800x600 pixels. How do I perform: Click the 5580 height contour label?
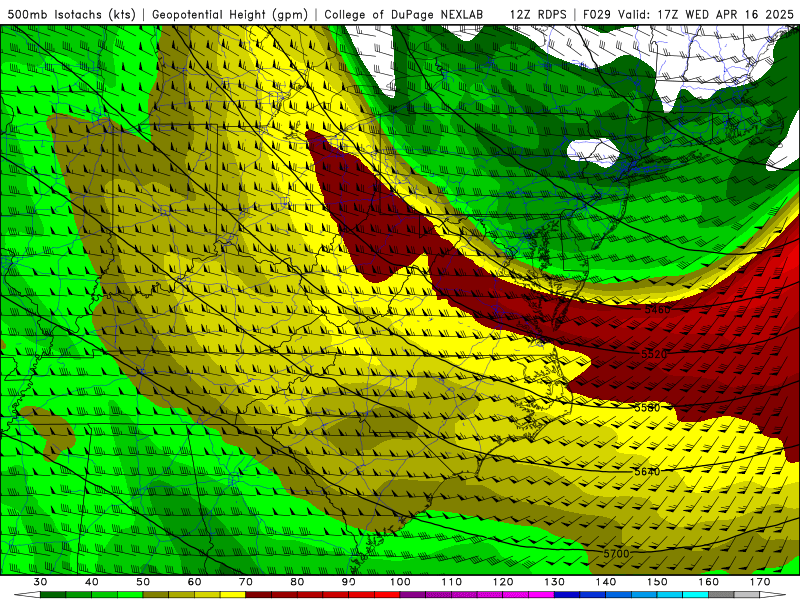click(x=647, y=407)
